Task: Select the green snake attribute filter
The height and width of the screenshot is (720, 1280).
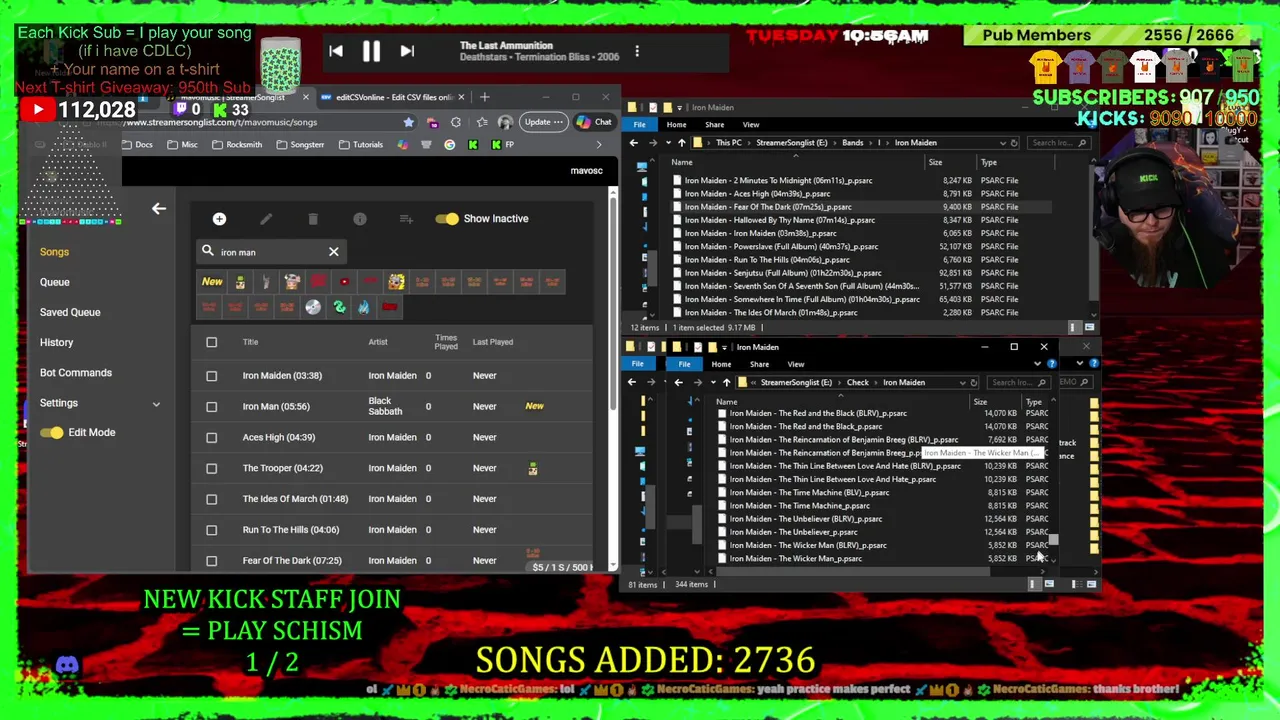Action: (339, 307)
